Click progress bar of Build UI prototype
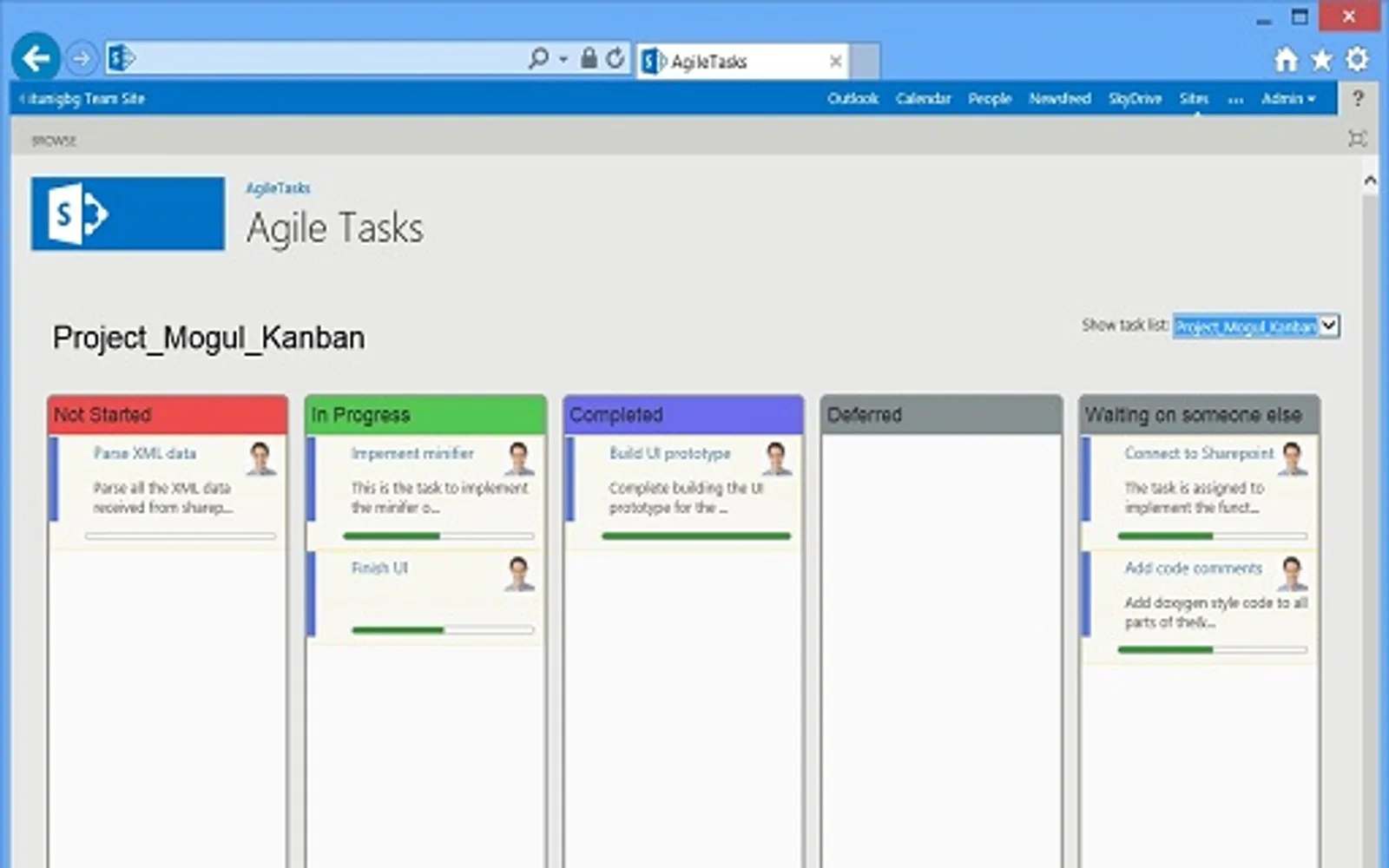The image size is (1389, 868). coord(696,536)
